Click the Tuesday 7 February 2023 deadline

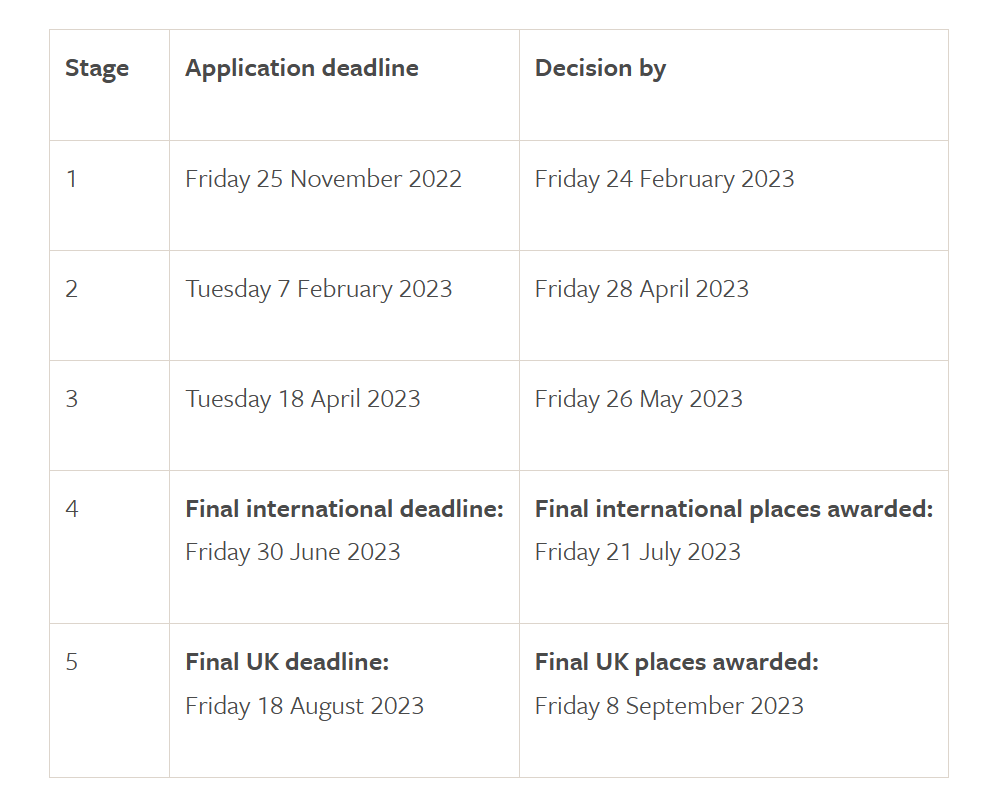[x=318, y=289]
